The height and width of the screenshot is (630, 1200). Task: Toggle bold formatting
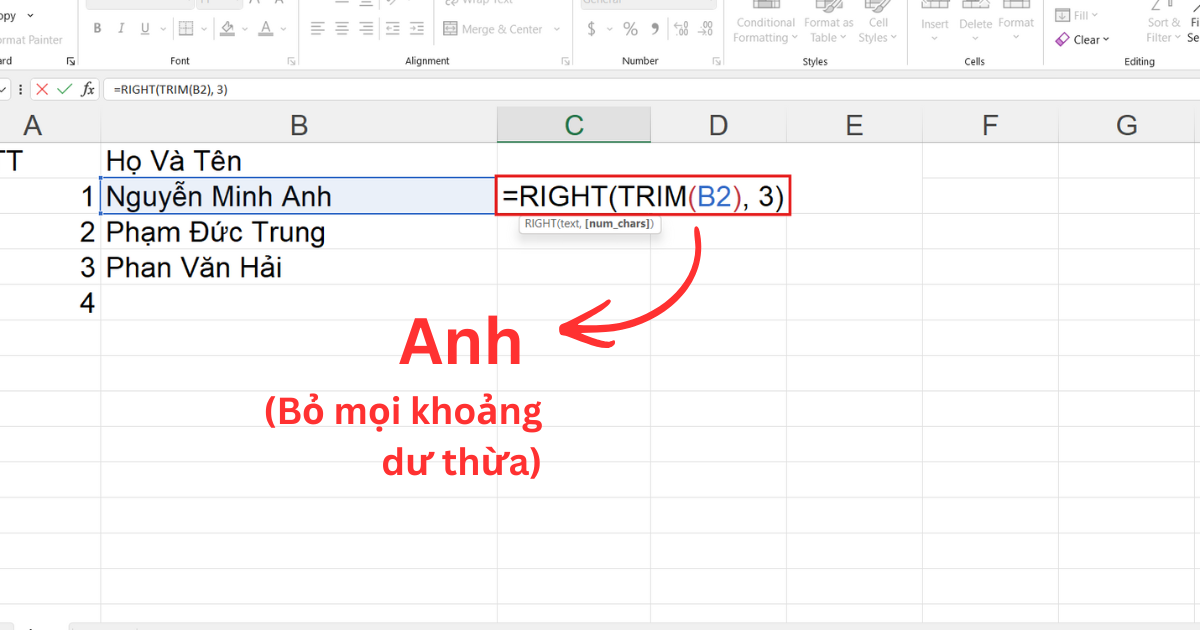pos(97,28)
